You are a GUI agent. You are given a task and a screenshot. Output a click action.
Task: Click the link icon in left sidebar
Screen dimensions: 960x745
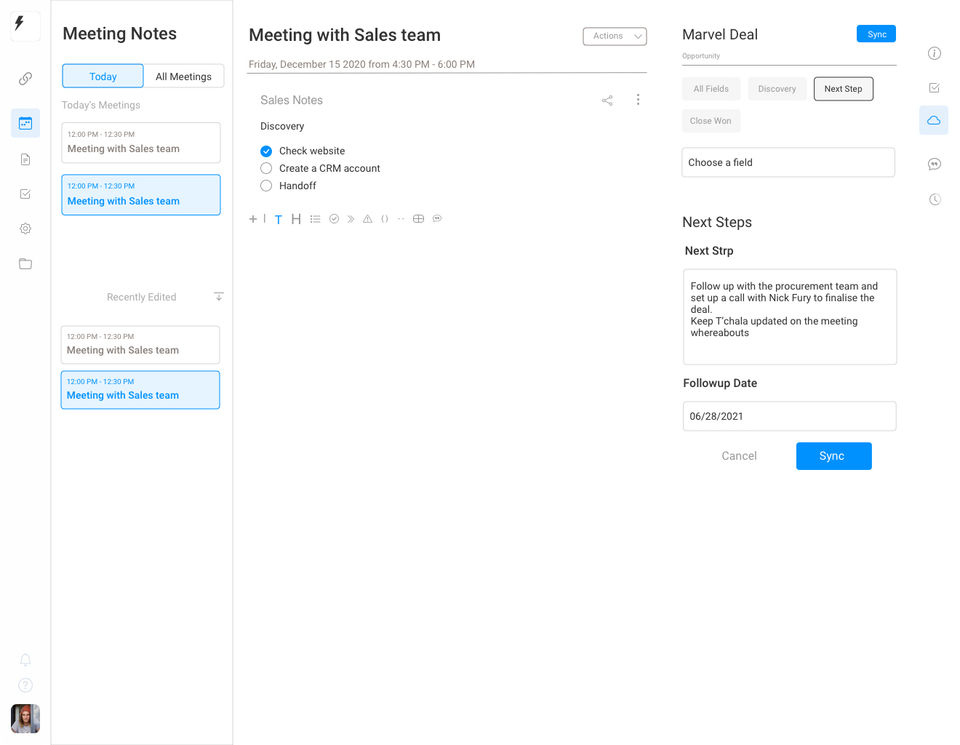click(x=25, y=78)
